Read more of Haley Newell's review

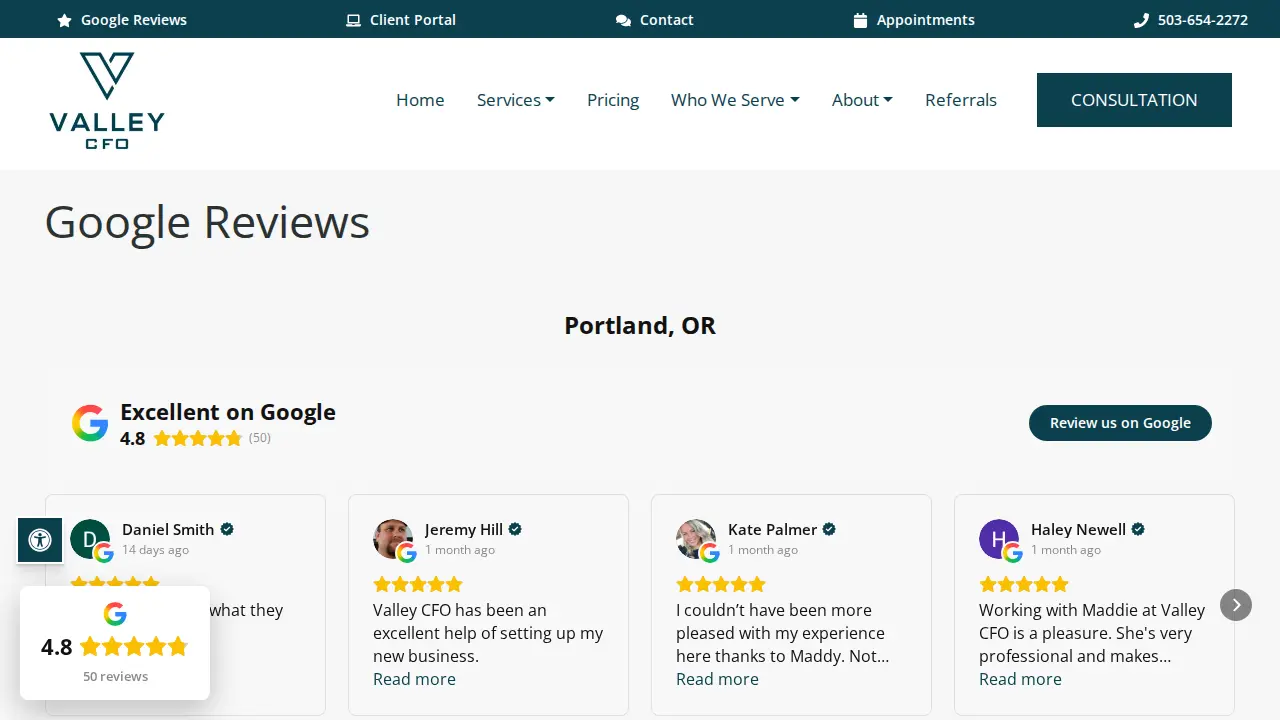[x=1020, y=679]
